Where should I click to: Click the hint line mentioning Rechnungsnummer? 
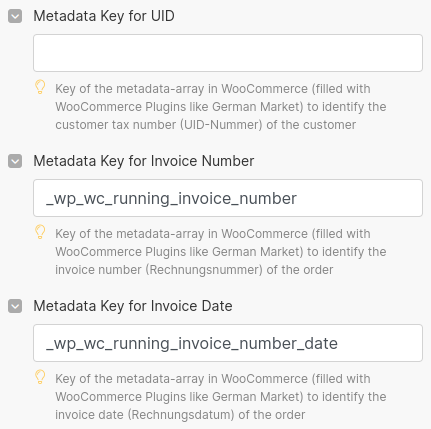tap(194, 270)
